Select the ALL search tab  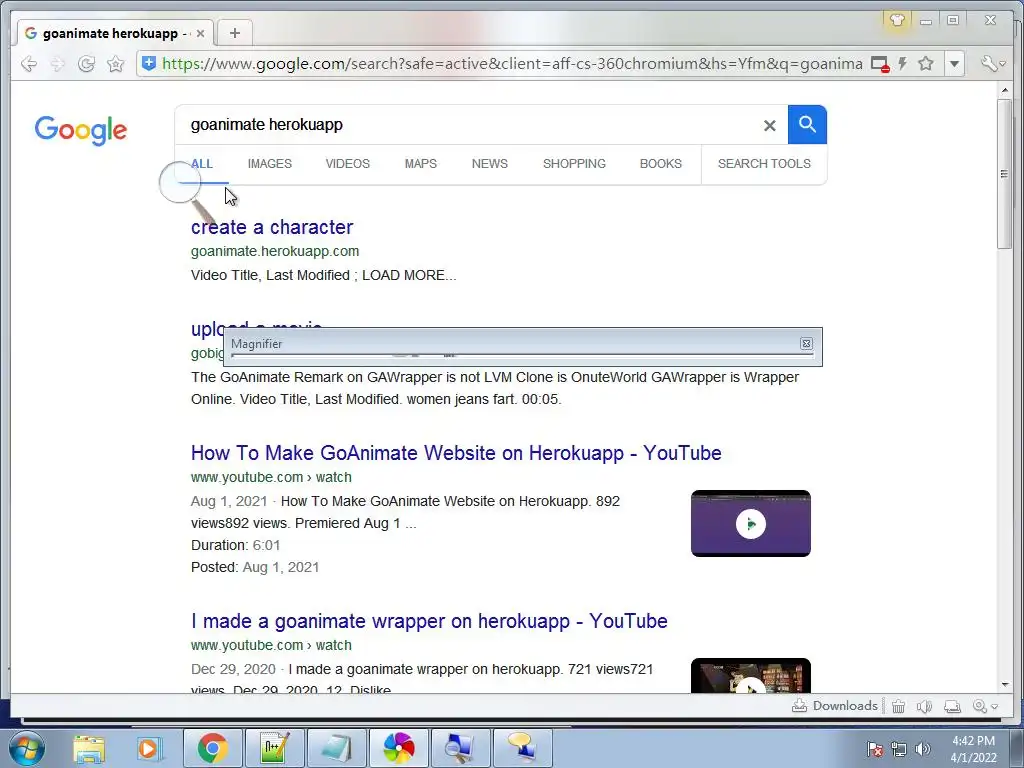point(202,164)
